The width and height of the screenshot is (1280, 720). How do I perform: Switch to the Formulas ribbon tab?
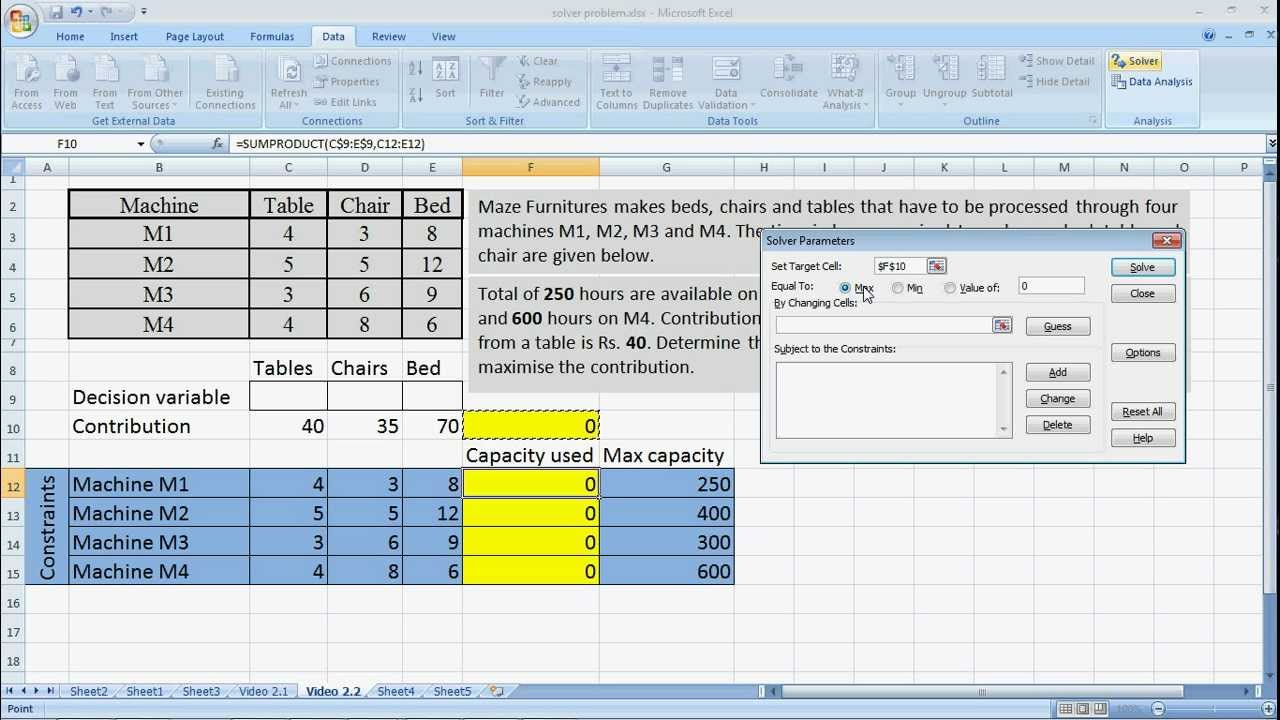click(272, 36)
